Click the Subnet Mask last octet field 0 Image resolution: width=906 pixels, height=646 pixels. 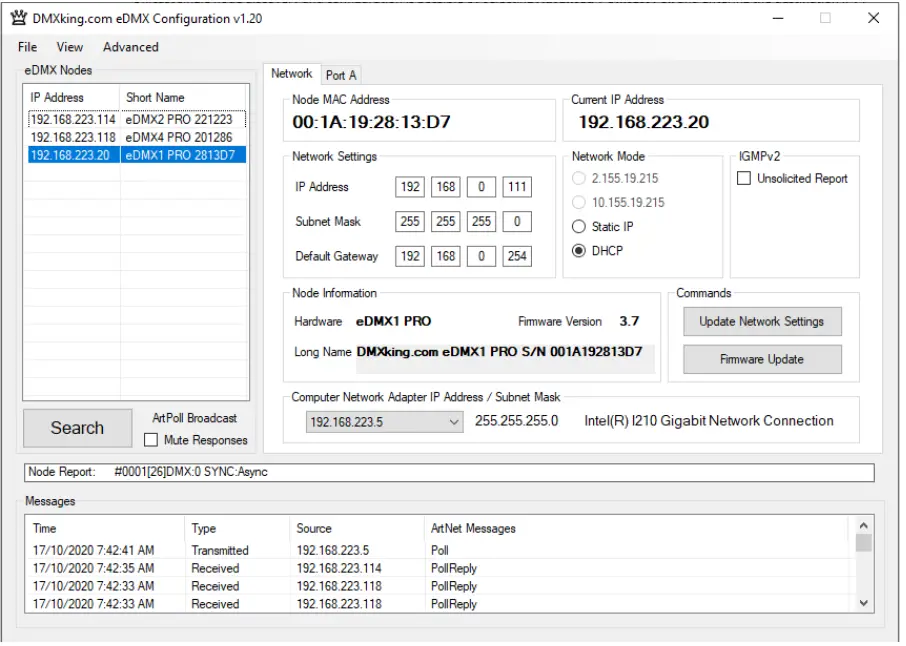pos(517,222)
